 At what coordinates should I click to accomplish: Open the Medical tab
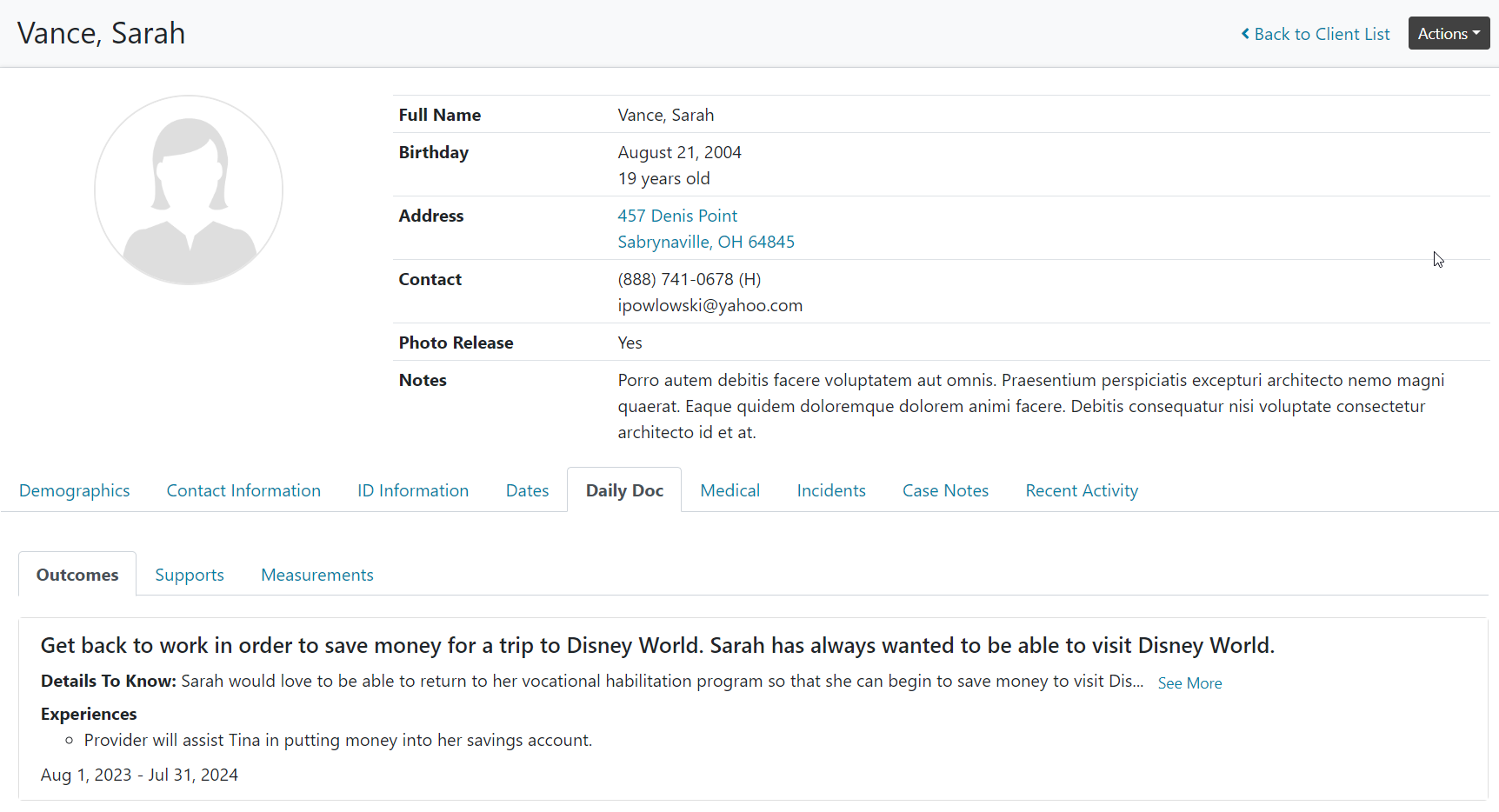pyautogui.click(x=730, y=490)
